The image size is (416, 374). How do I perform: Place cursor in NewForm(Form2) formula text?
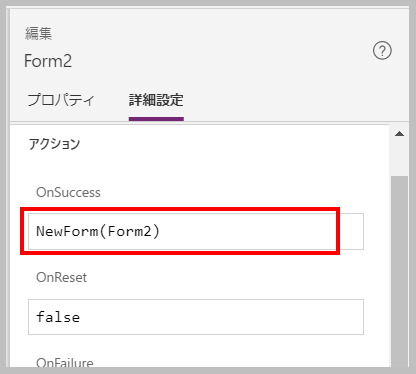coord(98,231)
